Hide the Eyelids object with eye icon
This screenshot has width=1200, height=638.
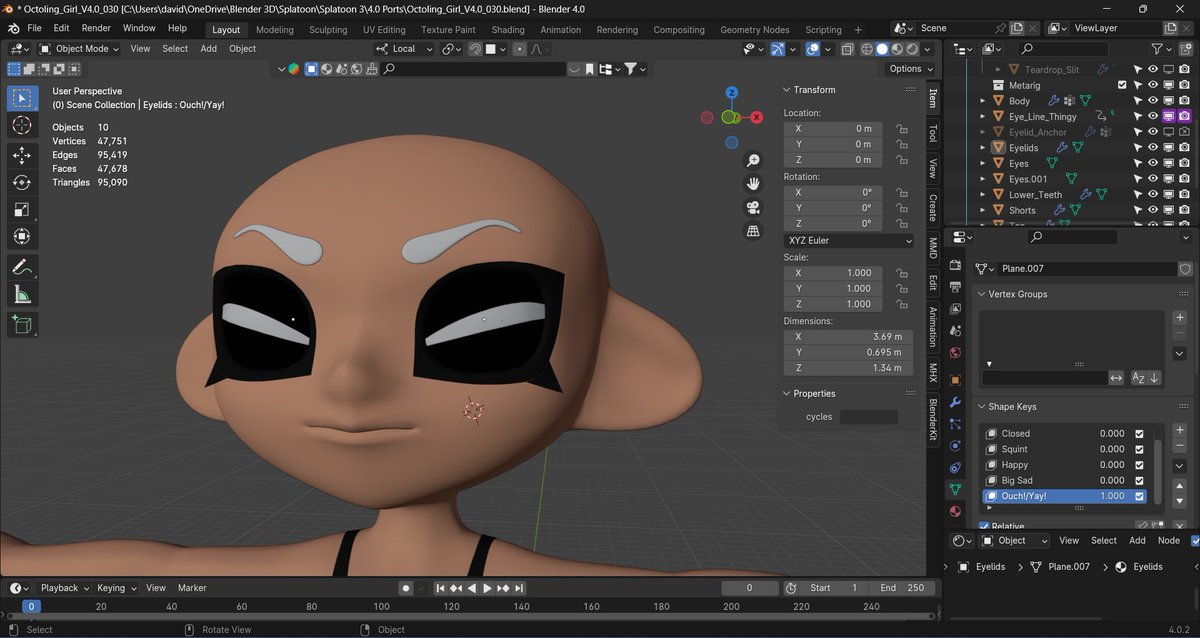point(1152,148)
